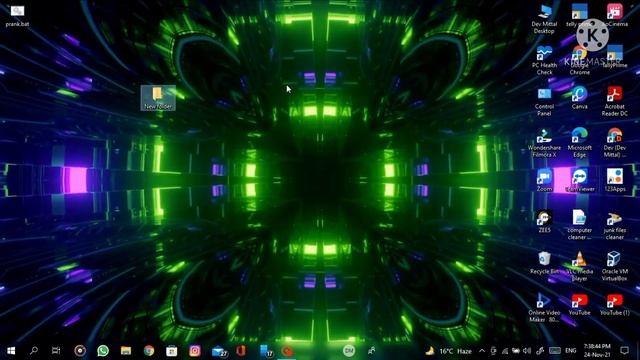Launch Zoom from desktop
Viewport: 640px width, 360px height.
(x=544, y=180)
